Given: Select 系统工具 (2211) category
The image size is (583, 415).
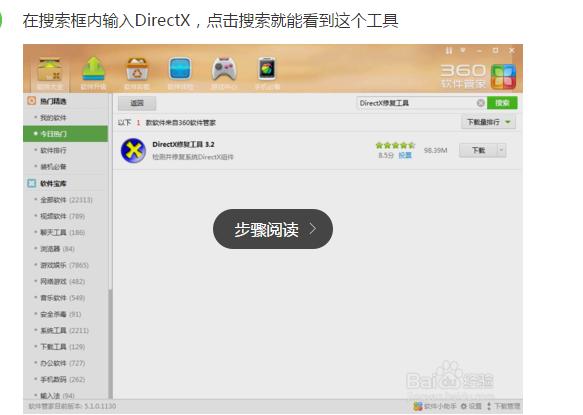Looking at the screenshot, I should (64, 331).
